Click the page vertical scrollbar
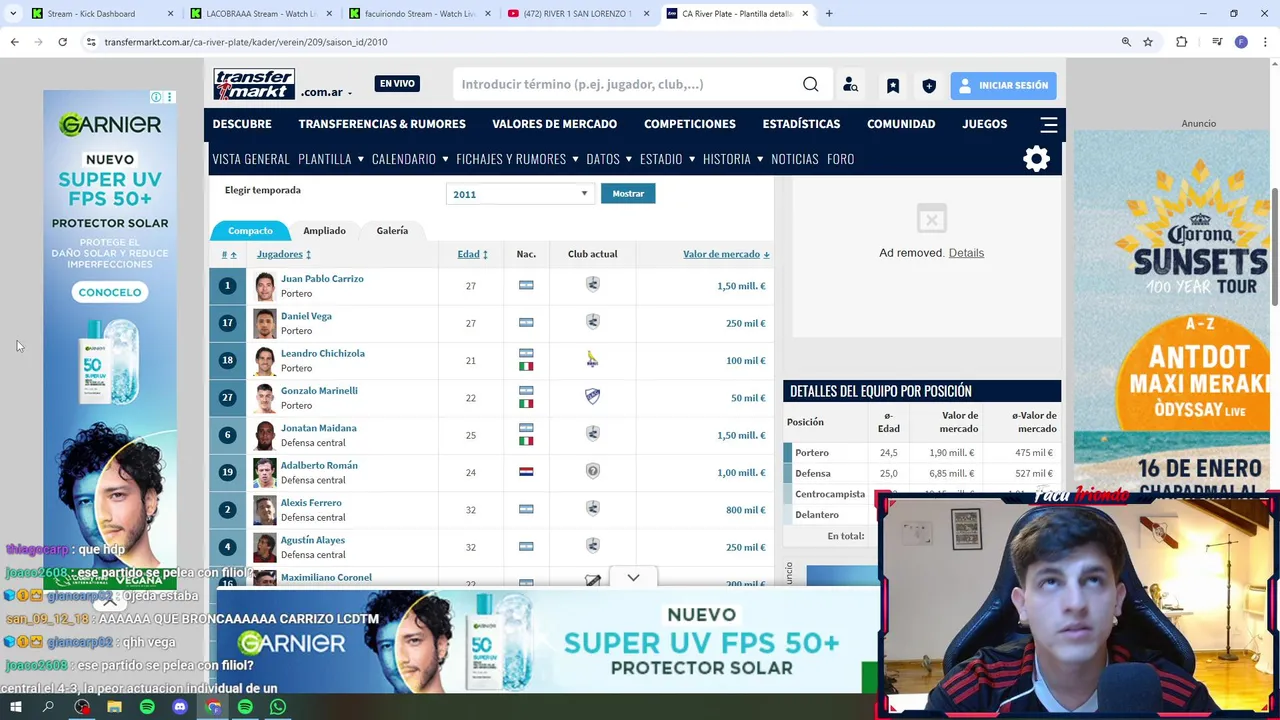This screenshot has height=720, width=1280. pos(1274,248)
